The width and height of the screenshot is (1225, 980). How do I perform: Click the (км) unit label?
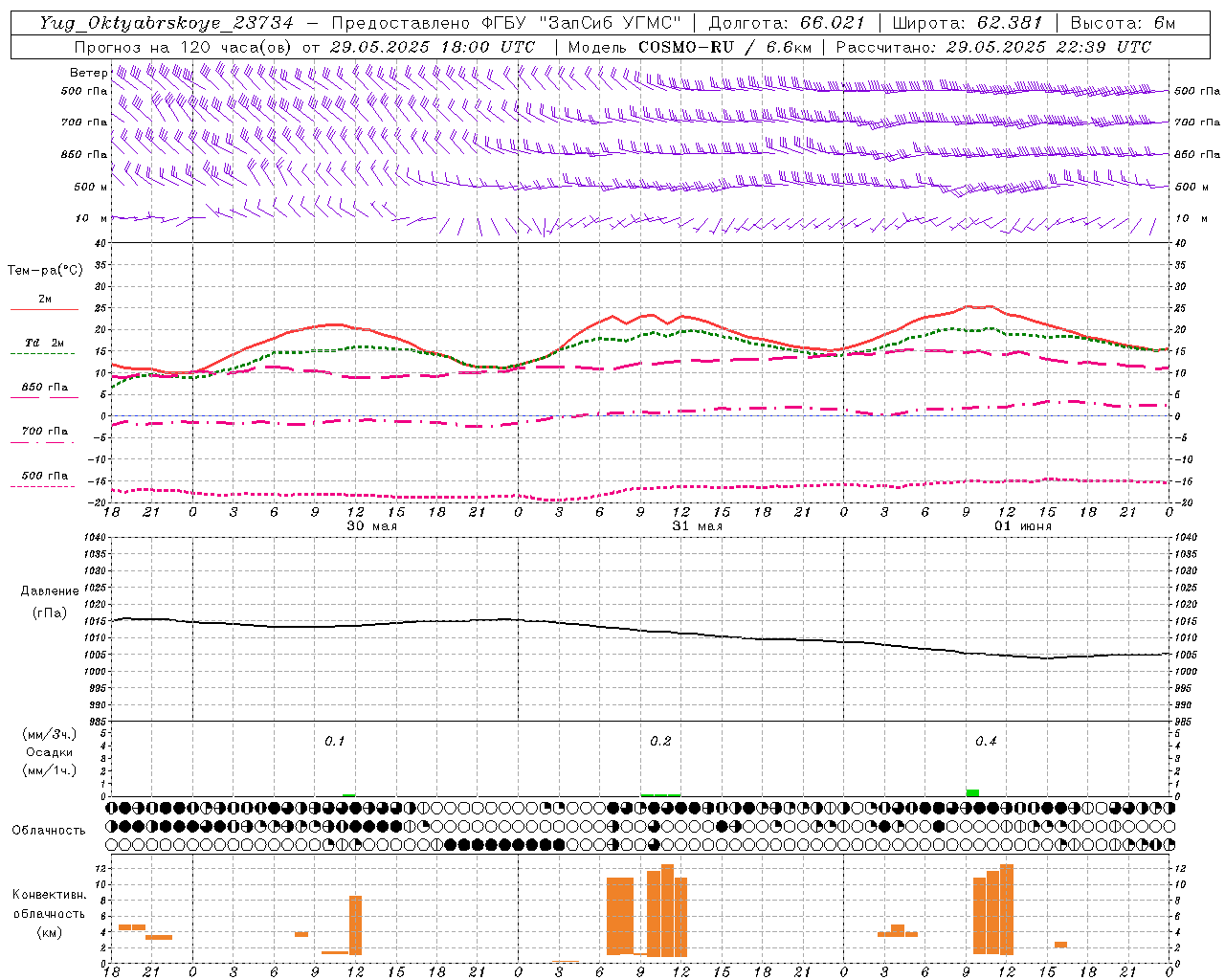(49, 932)
